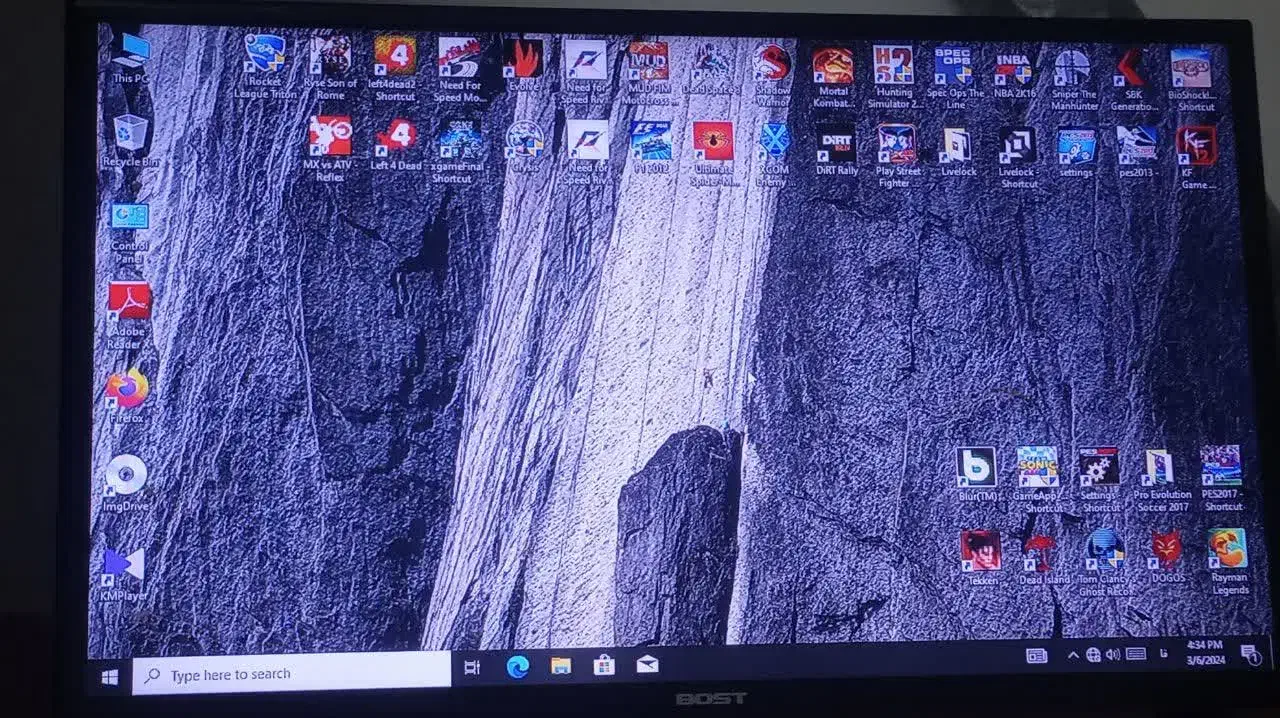Click the Tekken desktop icon
Image resolution: width=1280 pixels, height=718 pixels.
click(981, 552)
